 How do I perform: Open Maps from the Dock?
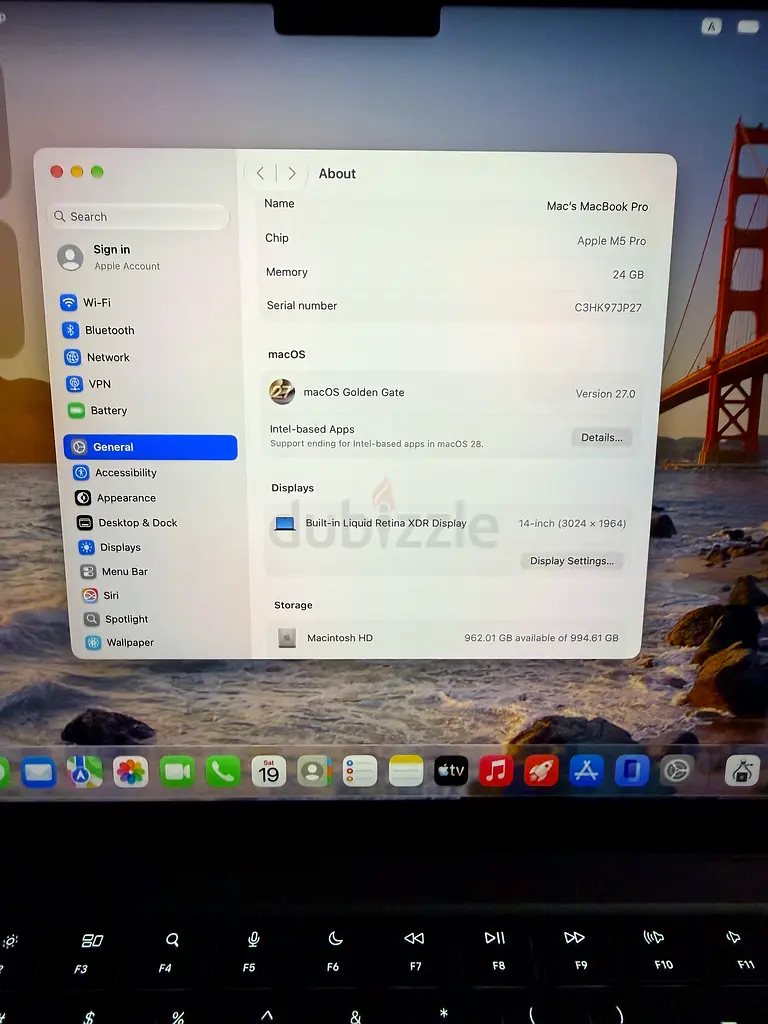pyautogui.click(x=84, y=772)
